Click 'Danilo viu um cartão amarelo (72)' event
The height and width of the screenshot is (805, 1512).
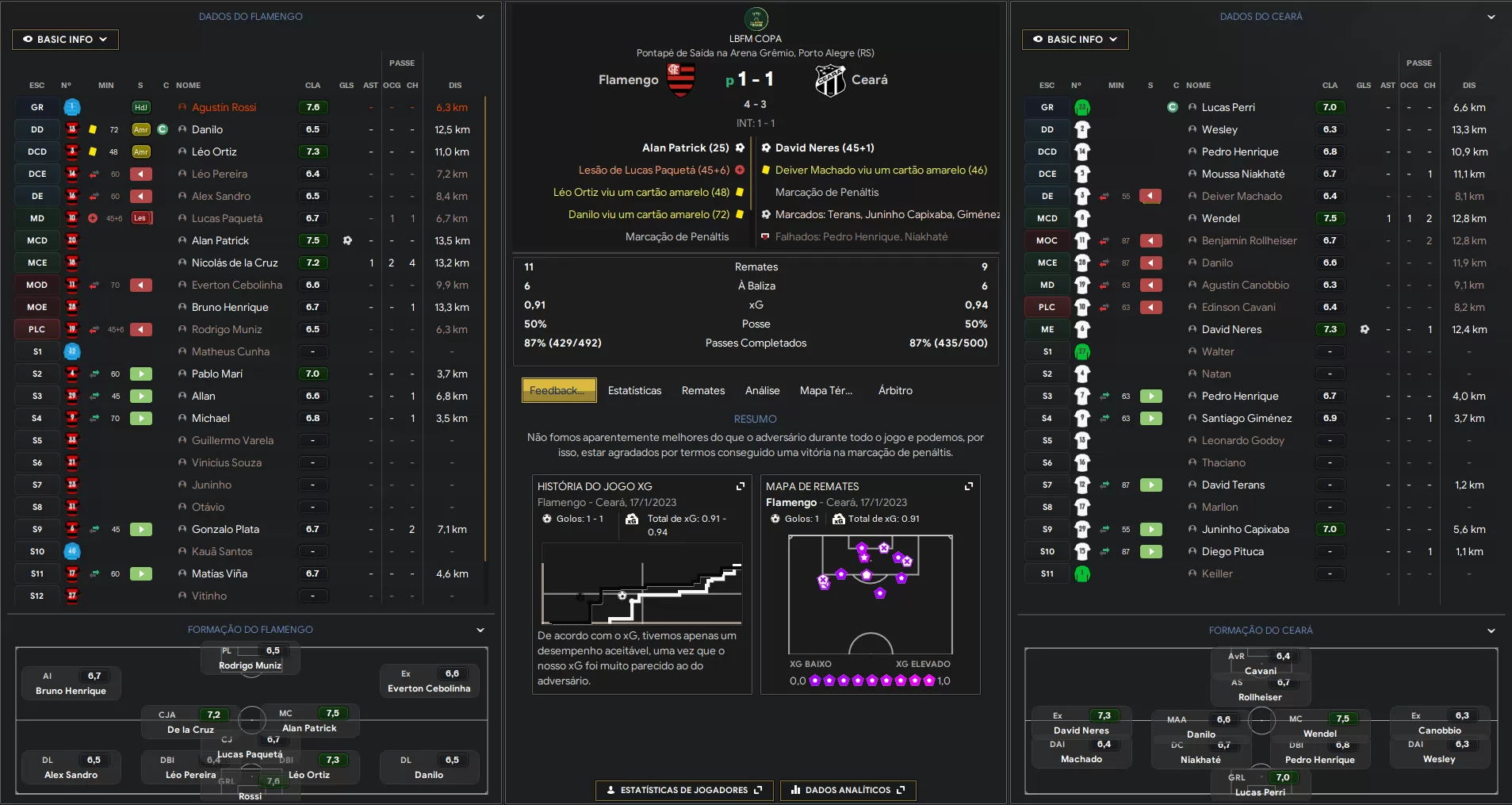(649, 214)
